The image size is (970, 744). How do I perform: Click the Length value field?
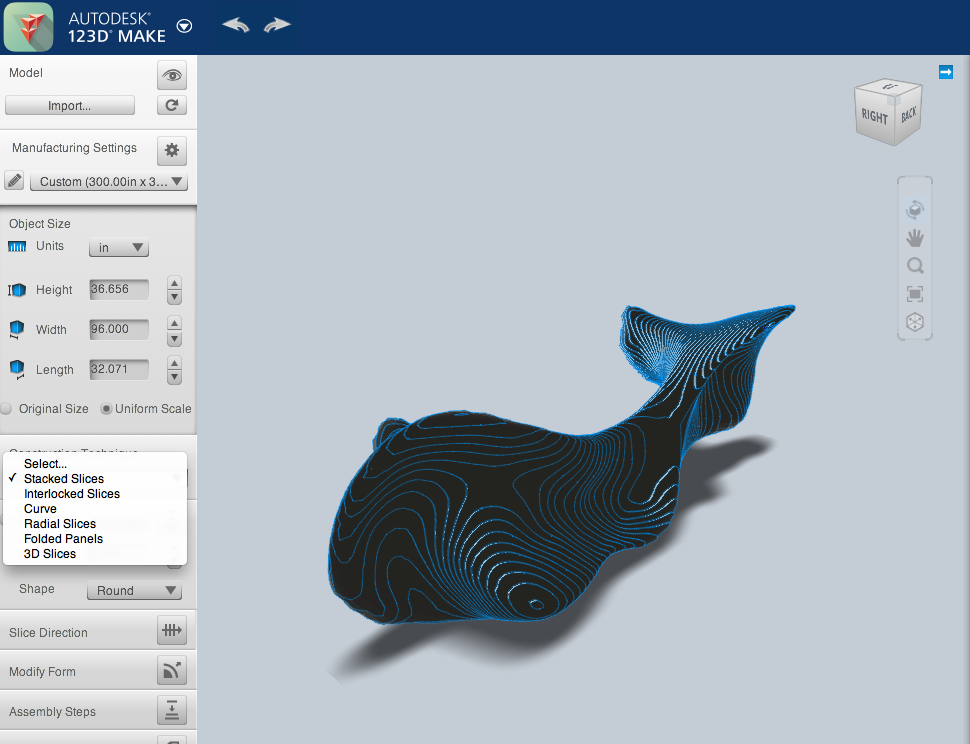click(x=119, y=369)
